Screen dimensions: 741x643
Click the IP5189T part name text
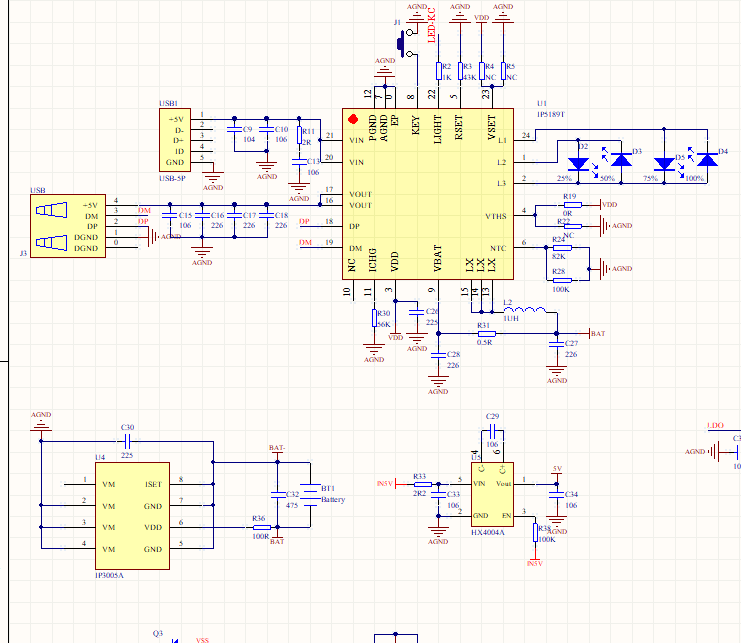551,114
